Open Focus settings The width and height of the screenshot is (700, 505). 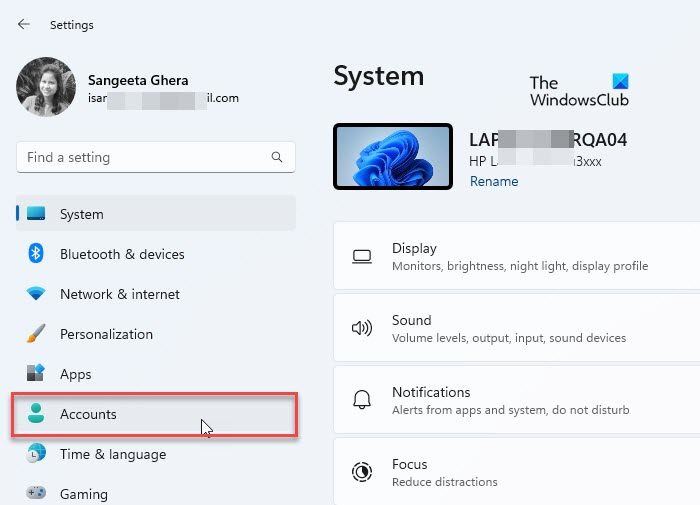[516, 471]
